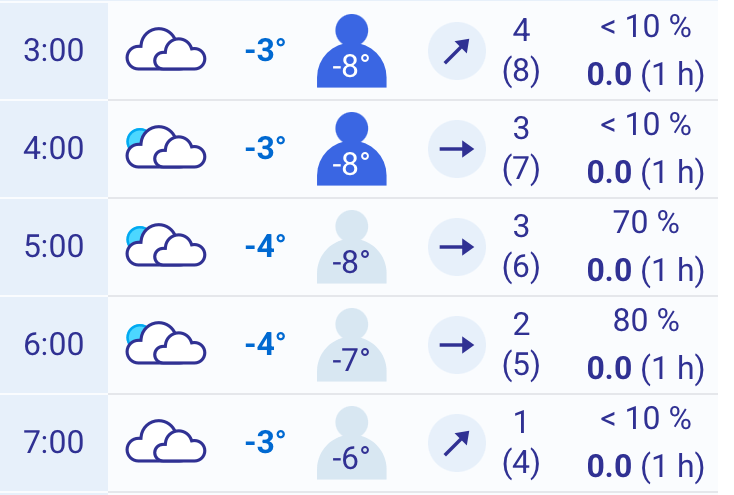The image size is (734, 495).
Task: Select the 3:00 hour row label
Action: click(54, 50)
